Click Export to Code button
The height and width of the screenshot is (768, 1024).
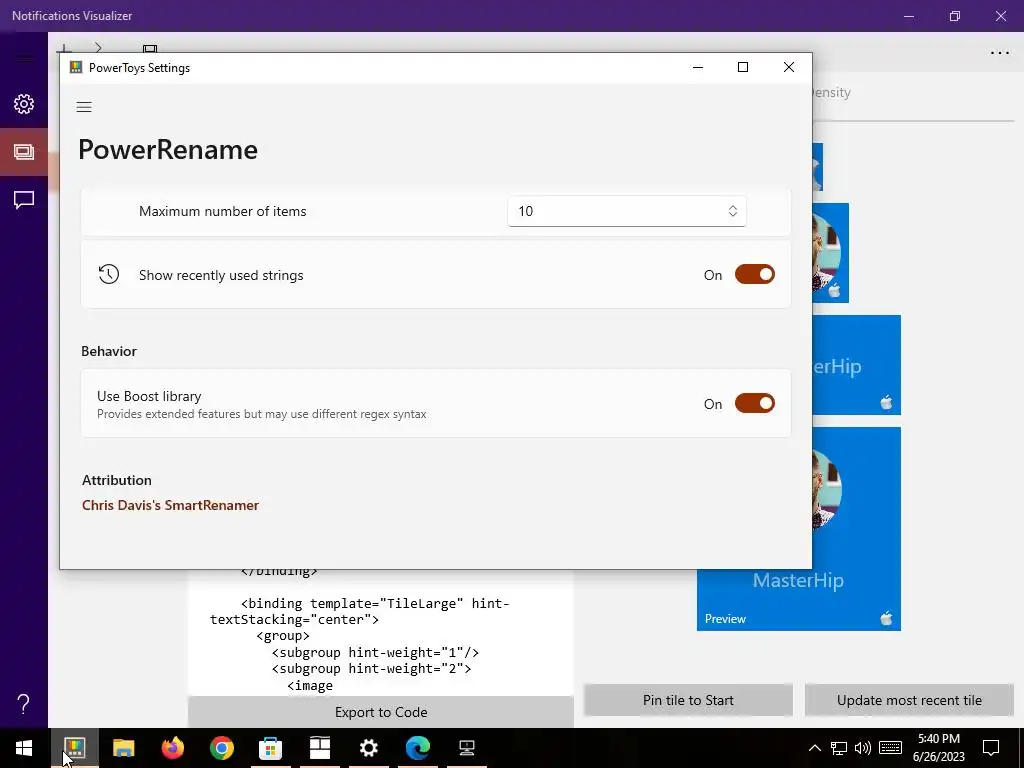point(381,712)
